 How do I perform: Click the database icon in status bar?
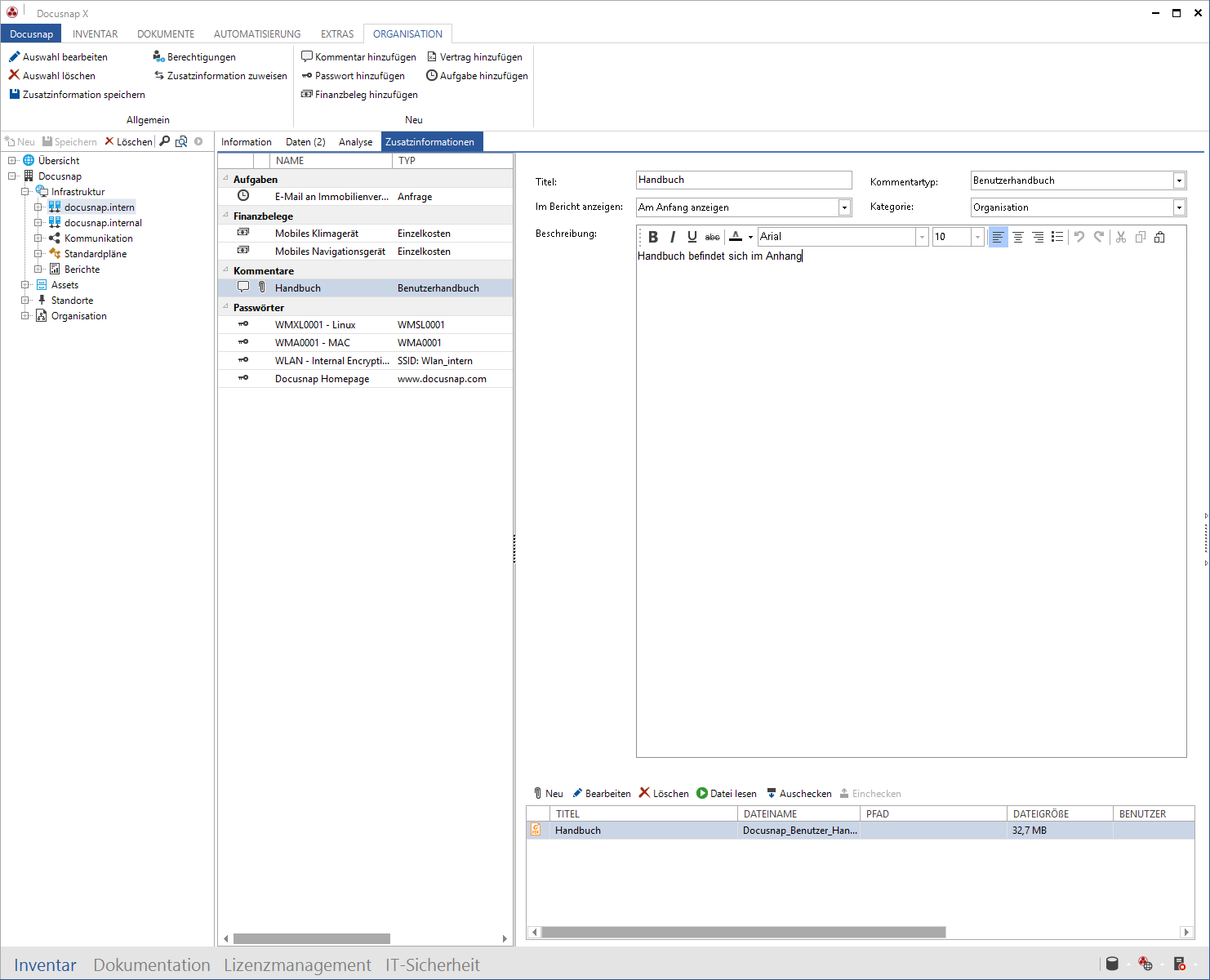coord(1112,964)
